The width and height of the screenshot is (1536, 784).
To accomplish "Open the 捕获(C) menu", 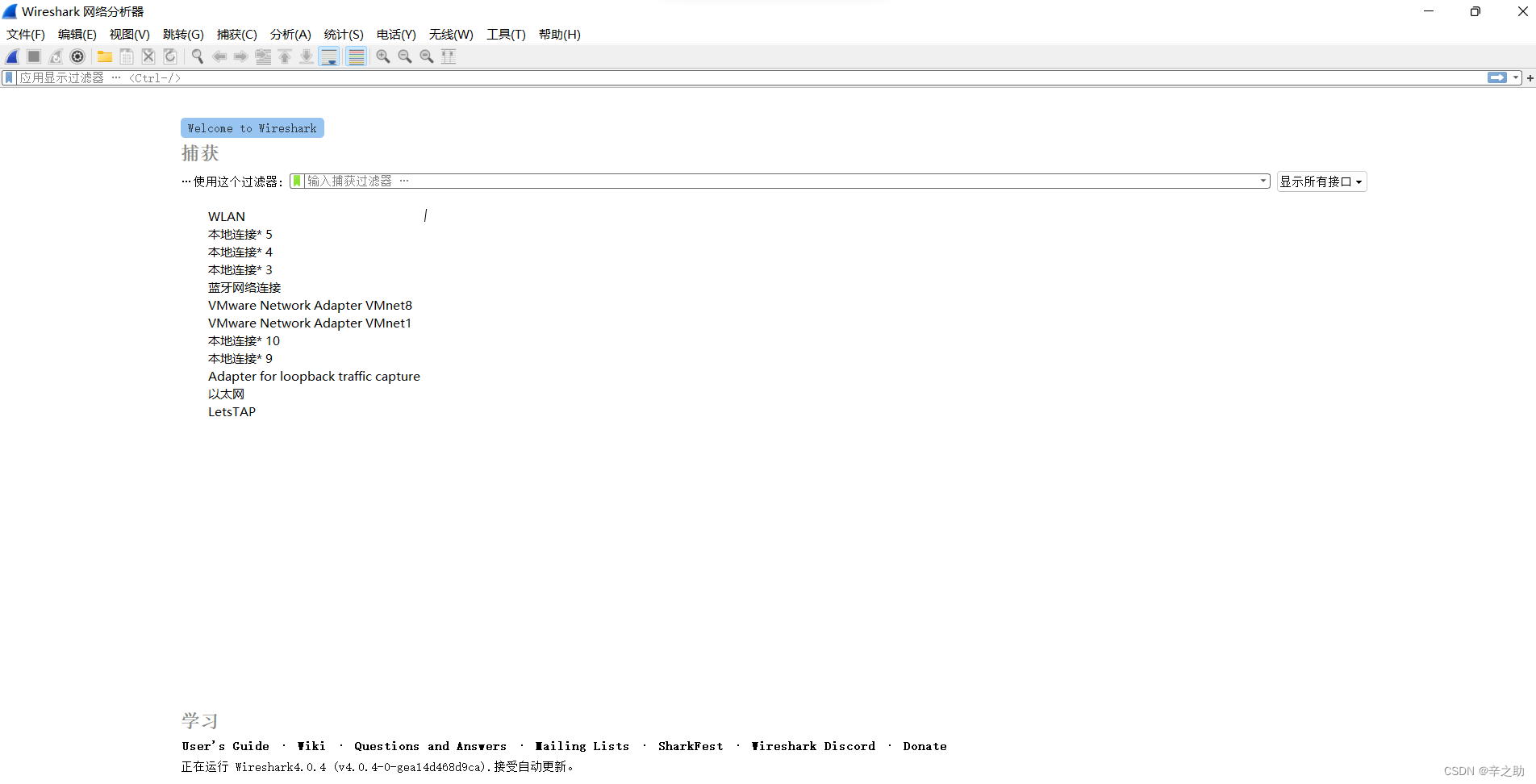I will [237, 35].
